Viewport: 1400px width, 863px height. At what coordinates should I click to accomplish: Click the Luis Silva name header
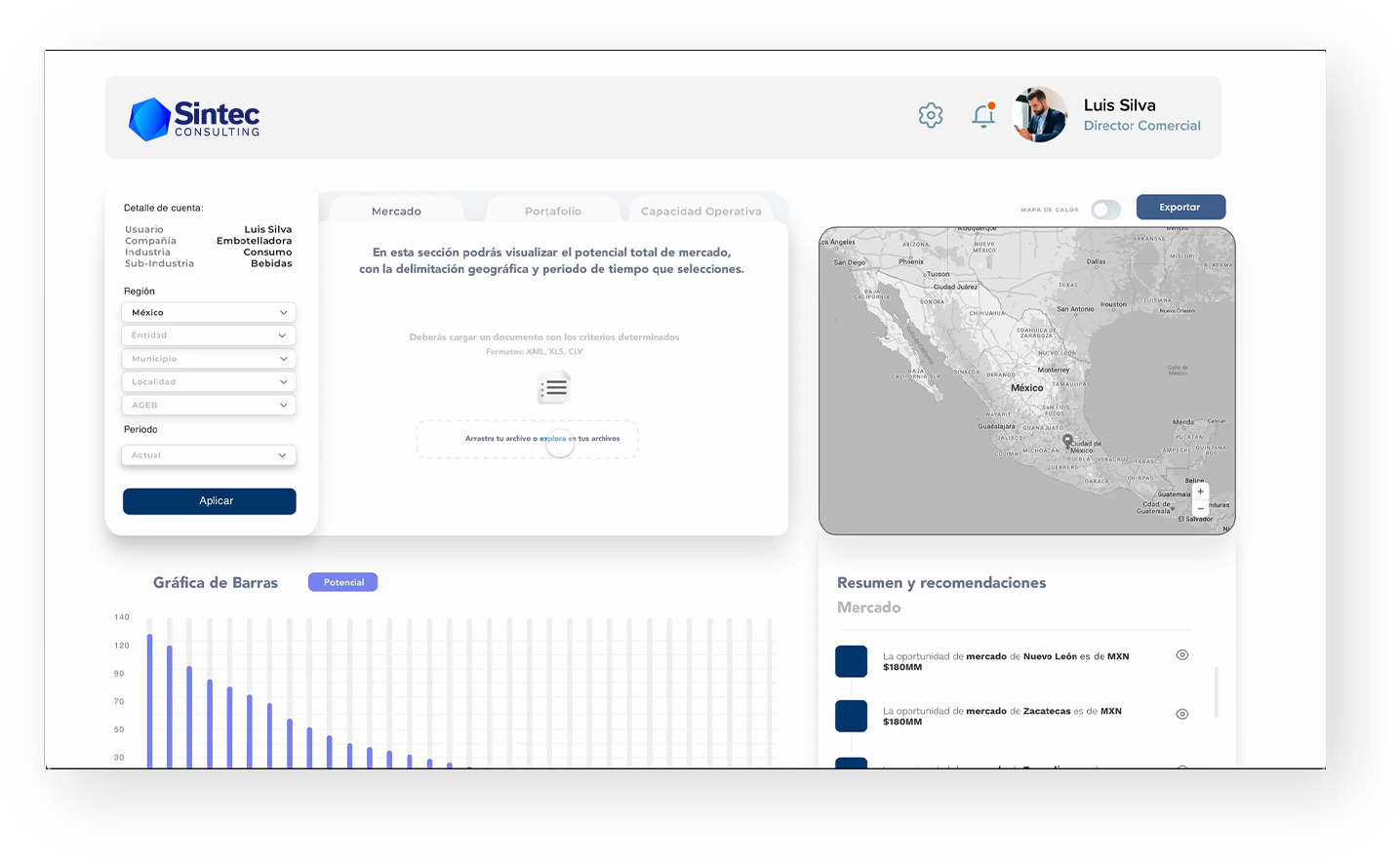pyautogui.click(x=1119, y=105)
